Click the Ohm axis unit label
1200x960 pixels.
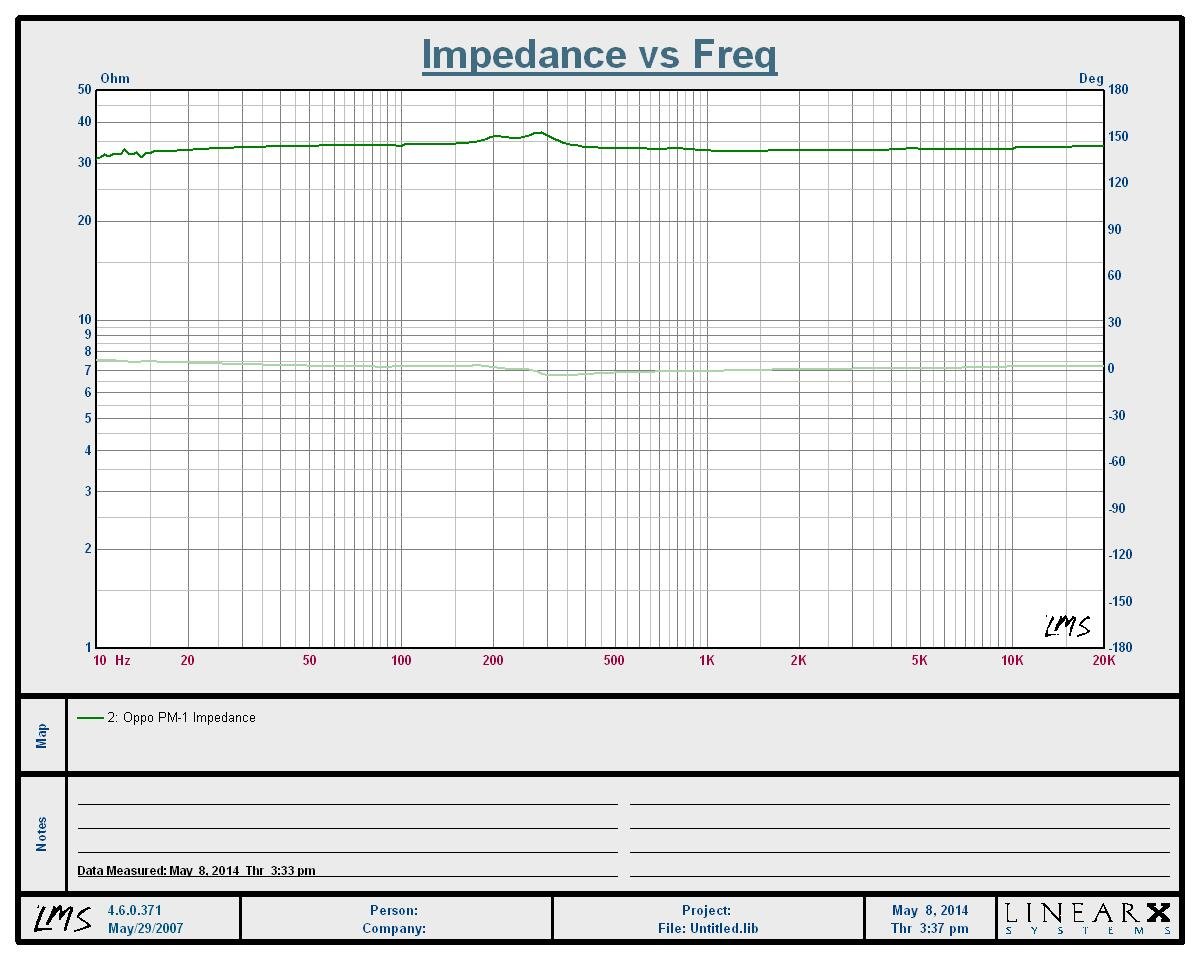115,78
